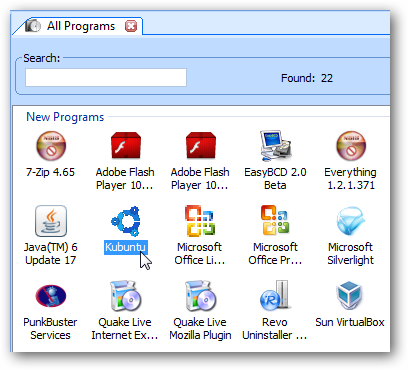Click the Java(TM) 6 Update 17 label
408x370 pixels.
click(x=51, y=254)
